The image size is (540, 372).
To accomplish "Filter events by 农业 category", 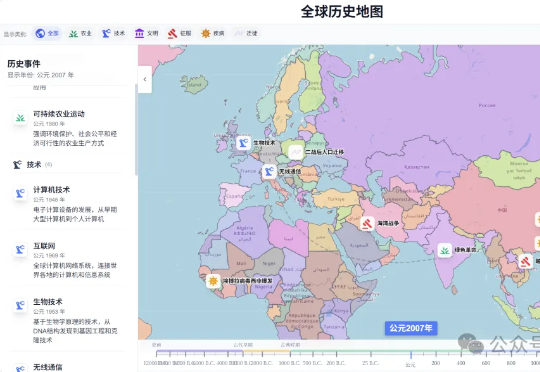I will 80,33.
